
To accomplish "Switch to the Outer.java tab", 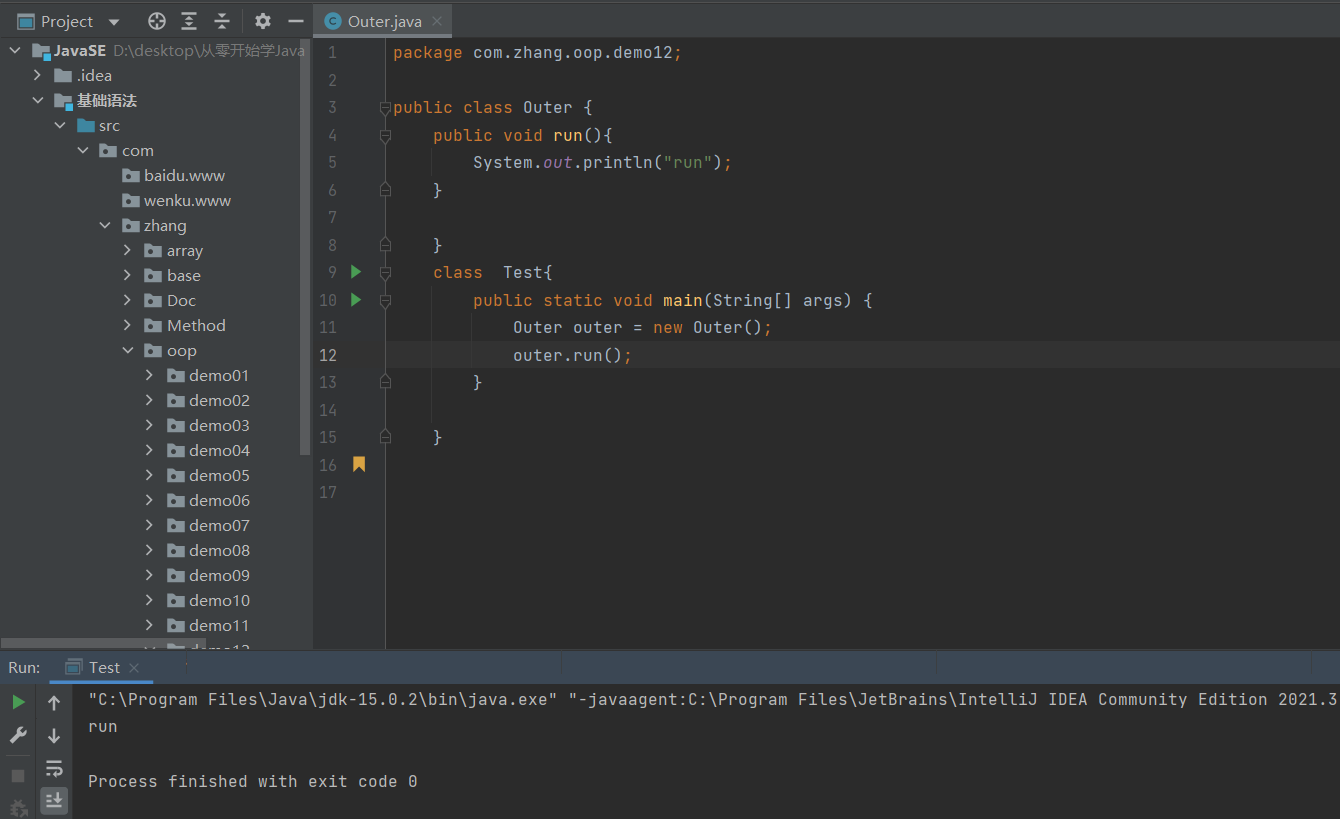I will pyautogui.click(x=384, y=21).
